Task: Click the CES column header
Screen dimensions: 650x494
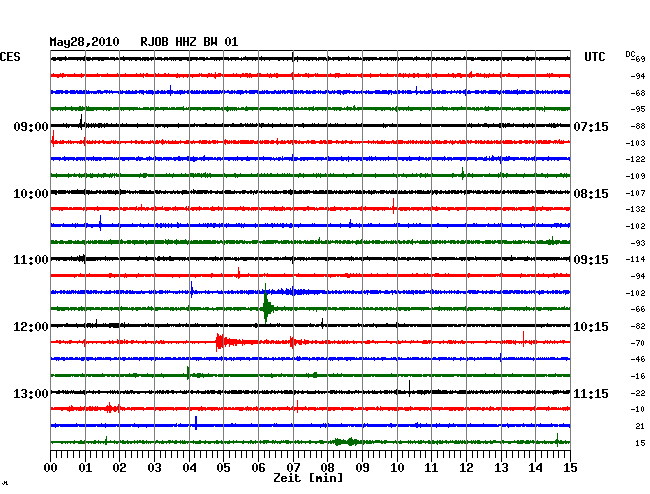Action: (10, 57)
